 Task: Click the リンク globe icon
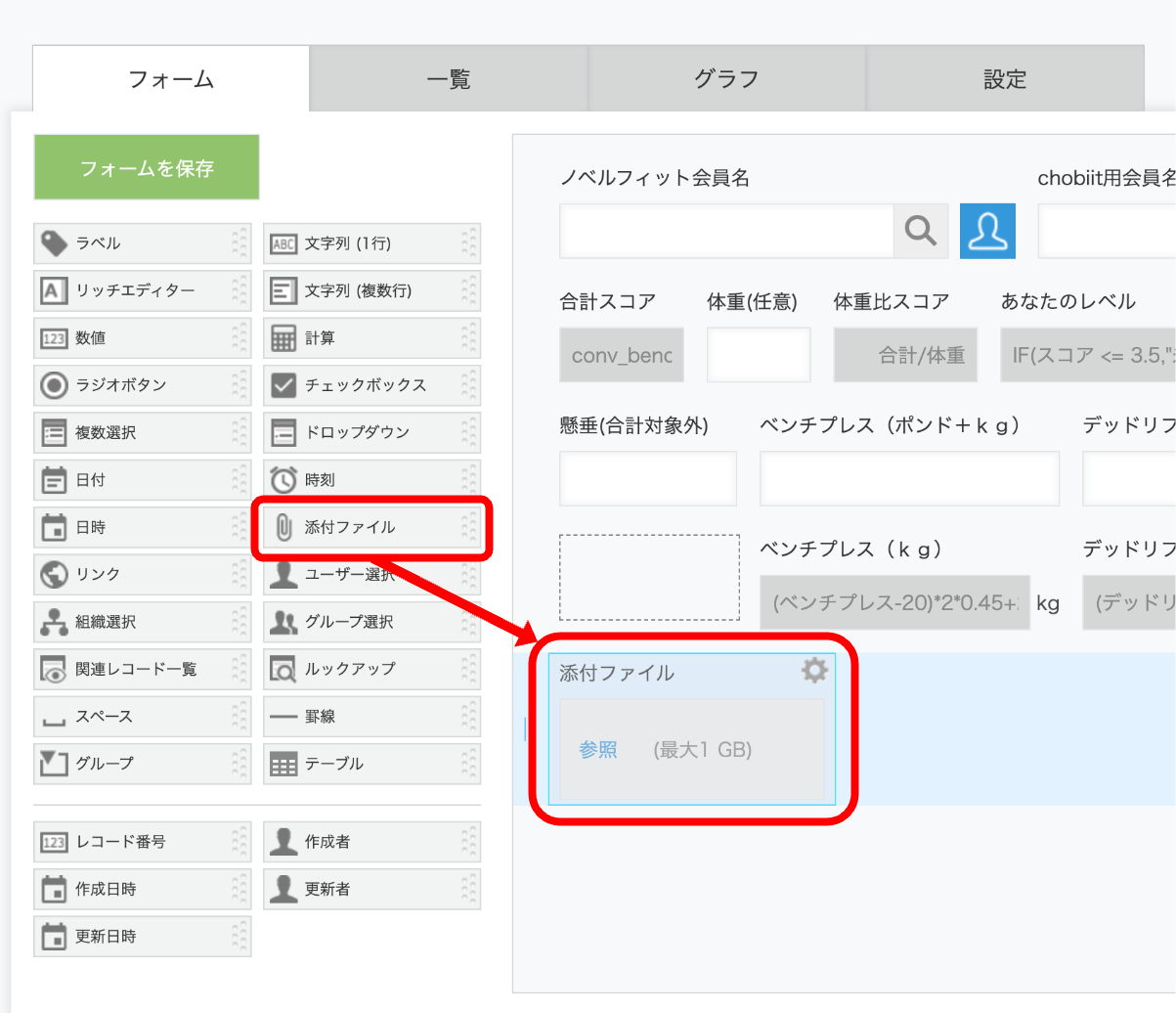point(54,574)
